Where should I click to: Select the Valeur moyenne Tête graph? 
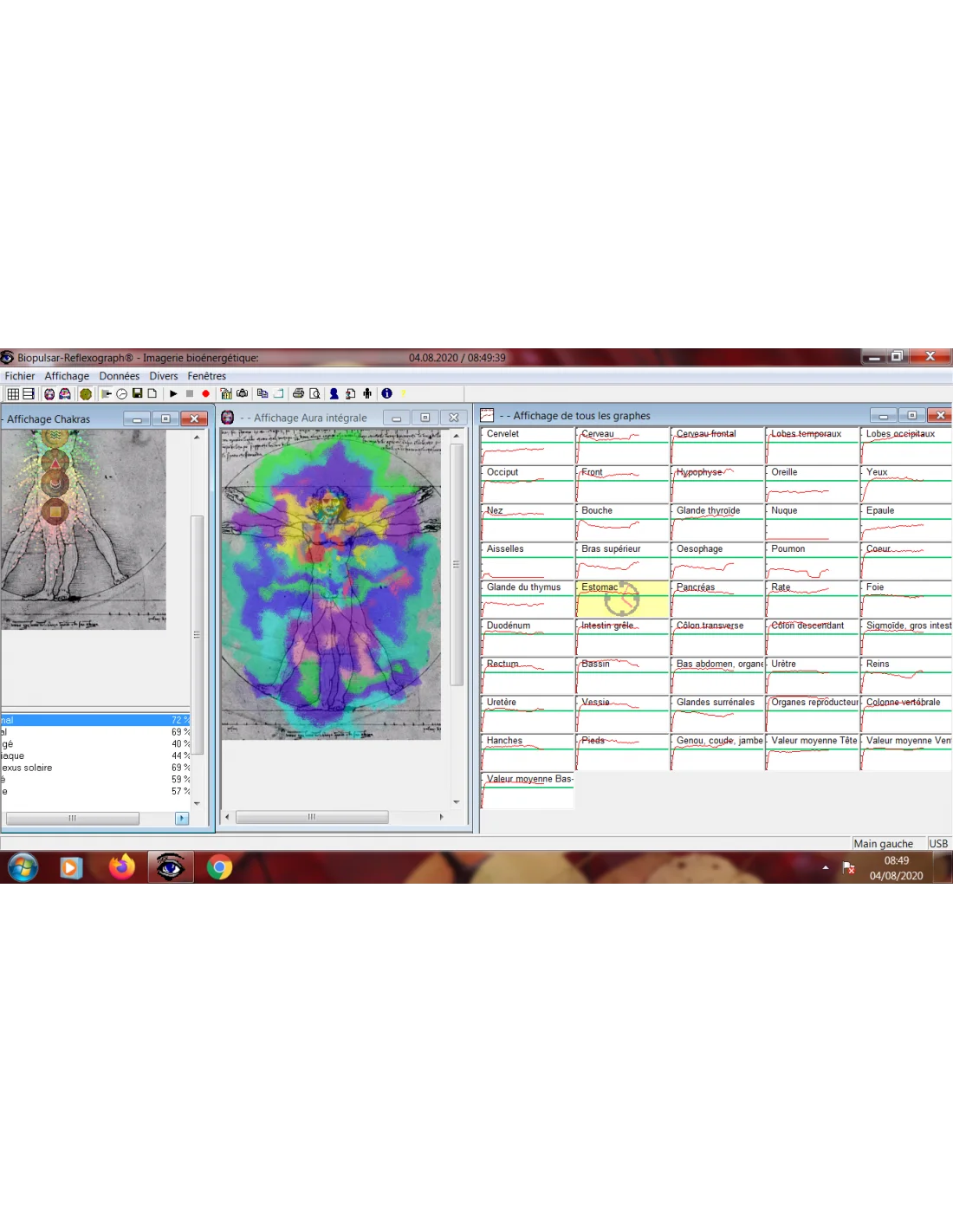coord(812,752)
